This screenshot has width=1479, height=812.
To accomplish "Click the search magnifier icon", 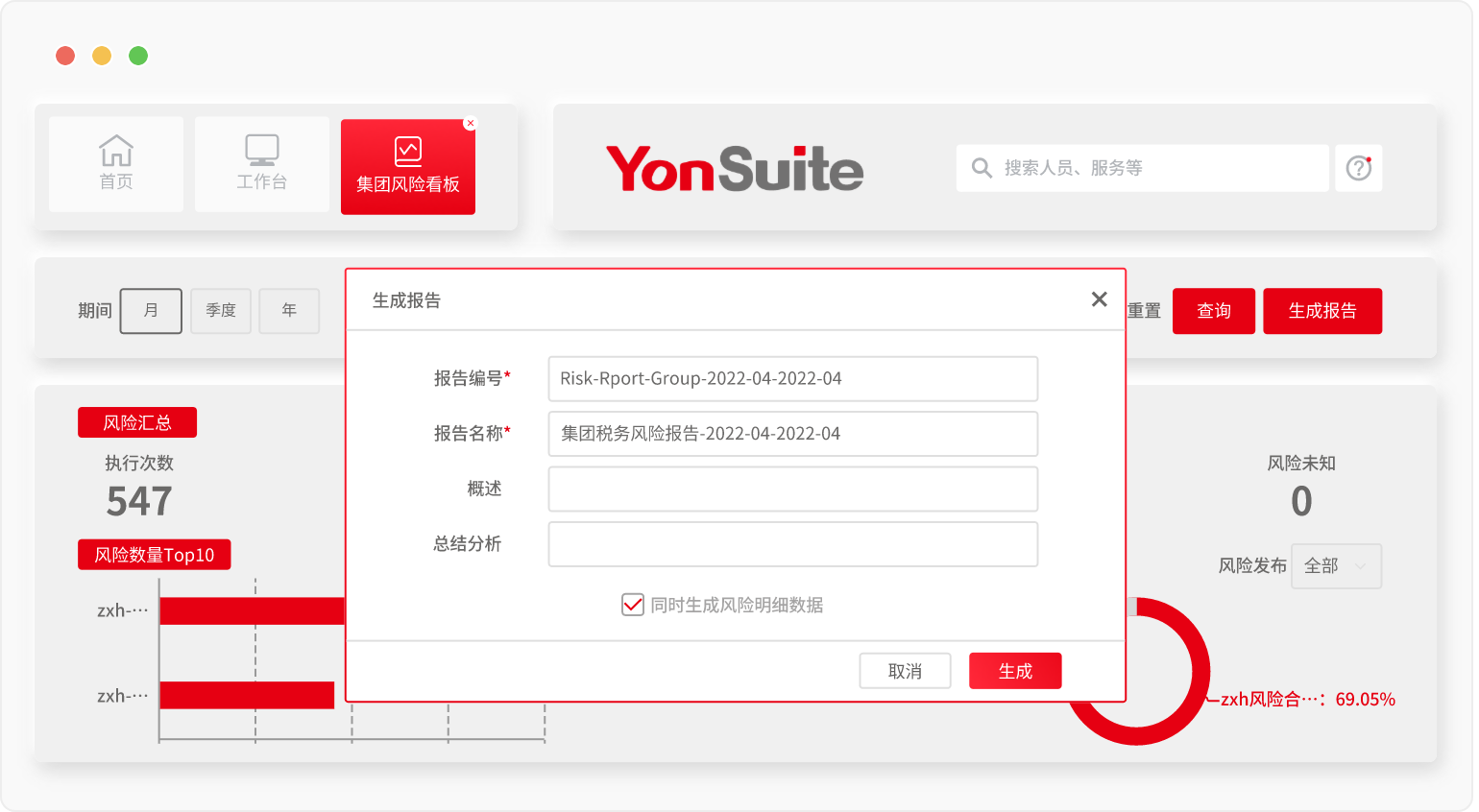I will (981, 168).
